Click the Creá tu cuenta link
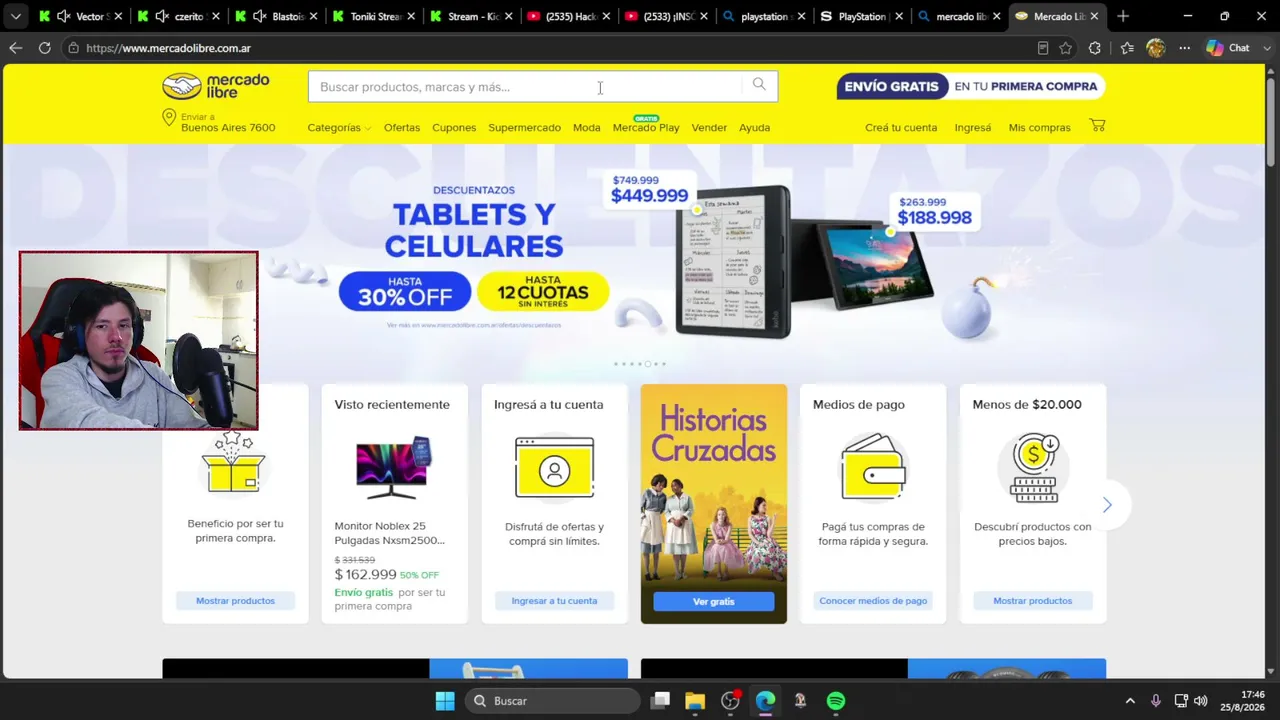The height and width of the screenshot is (720, 1280). click(901, 127)
